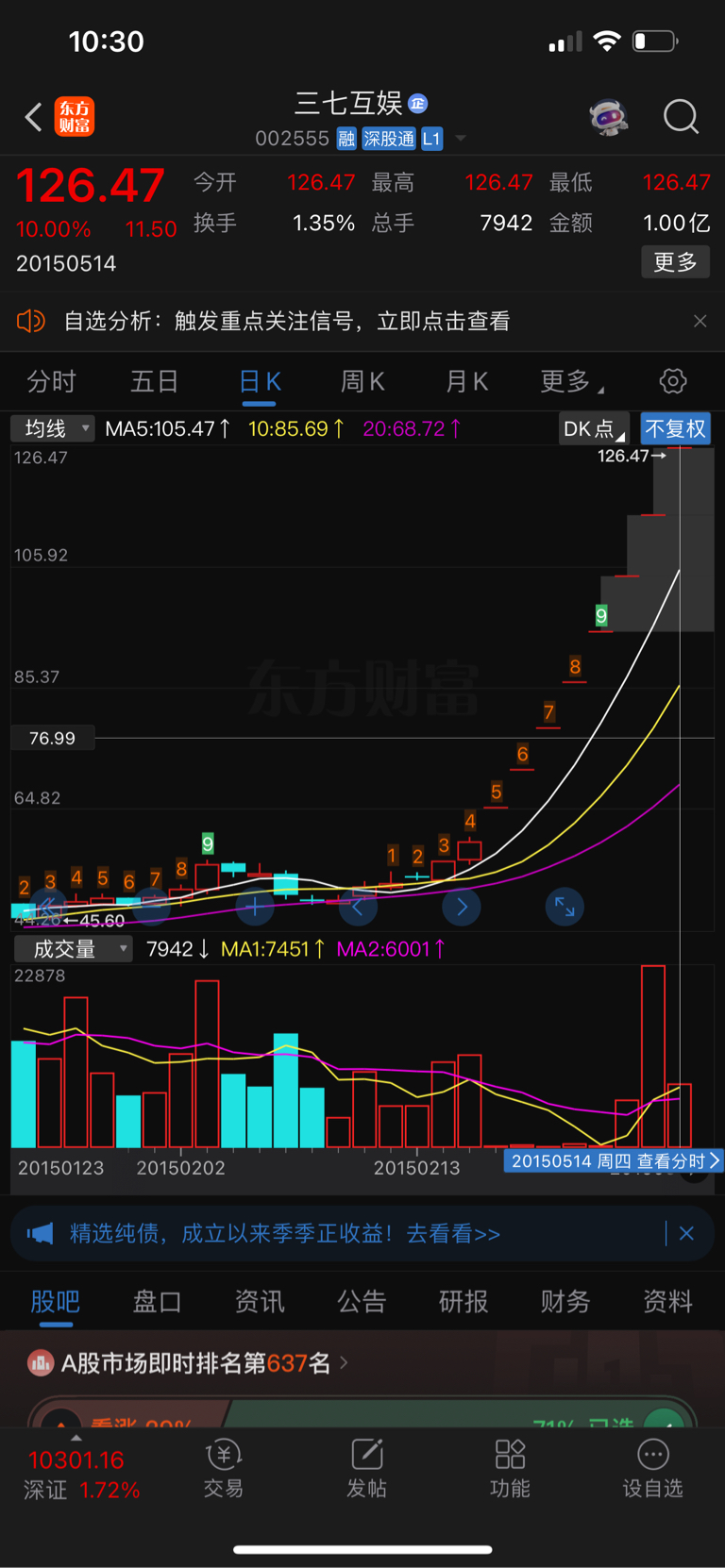Tap the ranking chart icon

[x=41, y=1362]
